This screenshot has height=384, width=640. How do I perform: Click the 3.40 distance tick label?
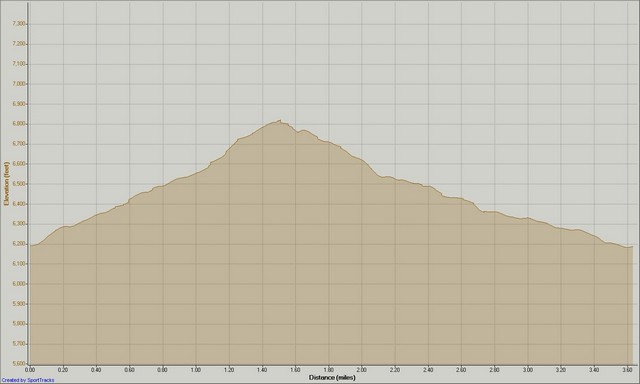point(594,370)
